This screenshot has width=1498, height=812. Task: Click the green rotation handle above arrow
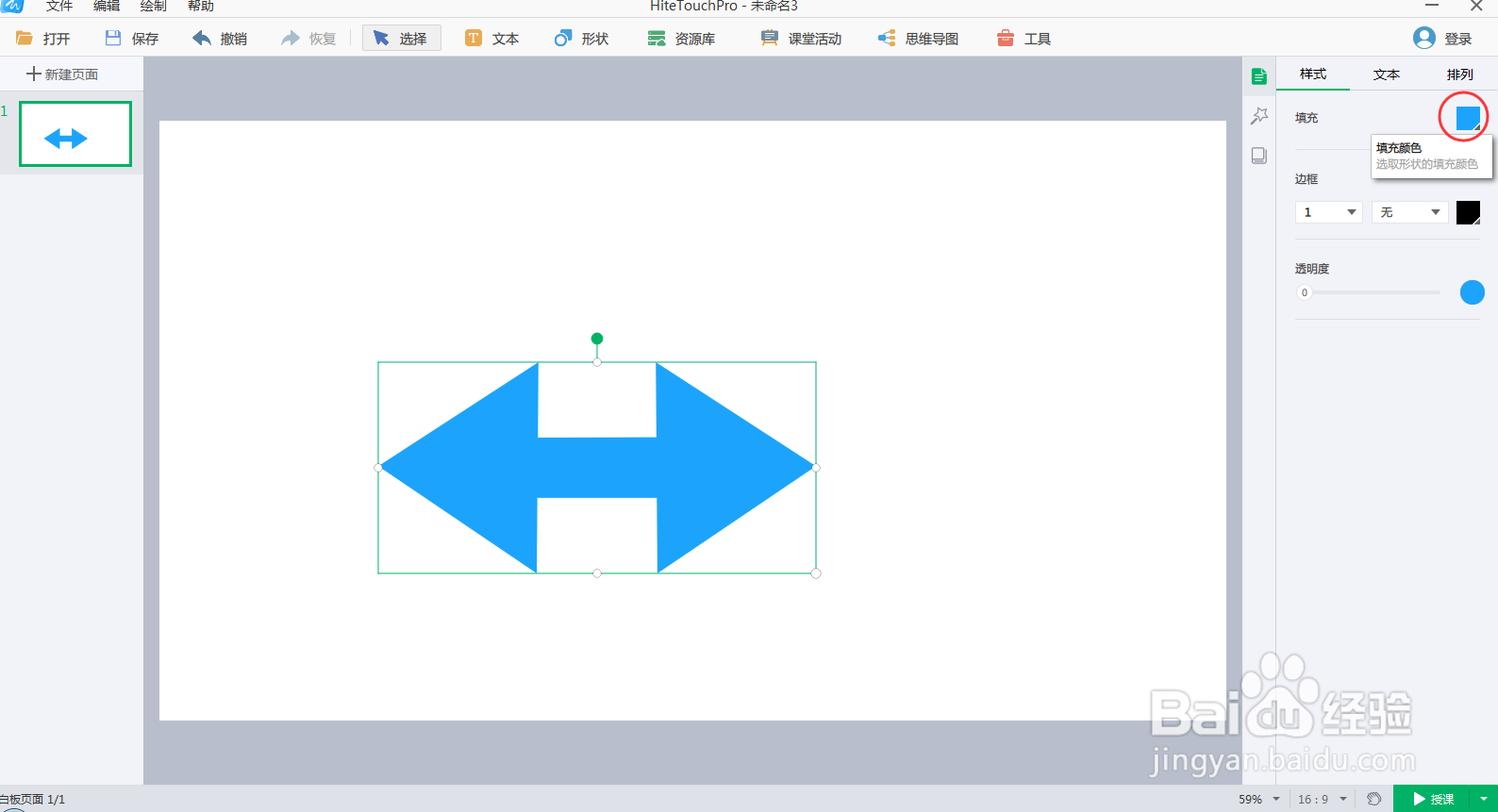coord(597,339)
